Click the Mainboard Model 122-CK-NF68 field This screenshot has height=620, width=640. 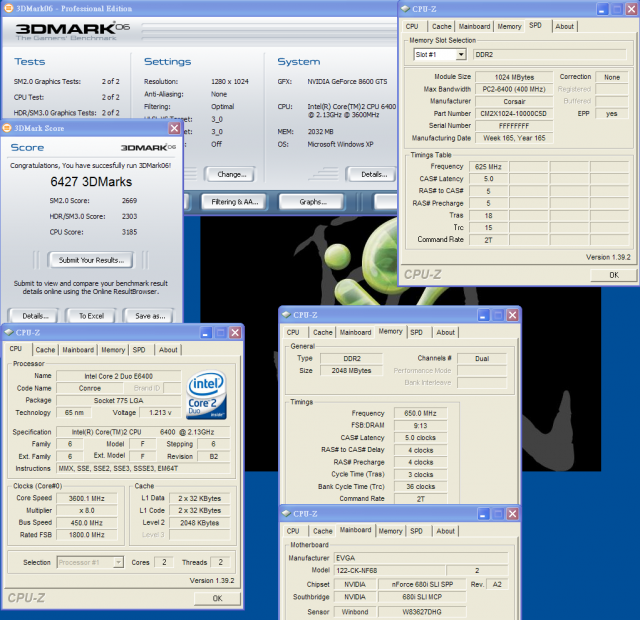pyautogui.click(x=389, y=570)
